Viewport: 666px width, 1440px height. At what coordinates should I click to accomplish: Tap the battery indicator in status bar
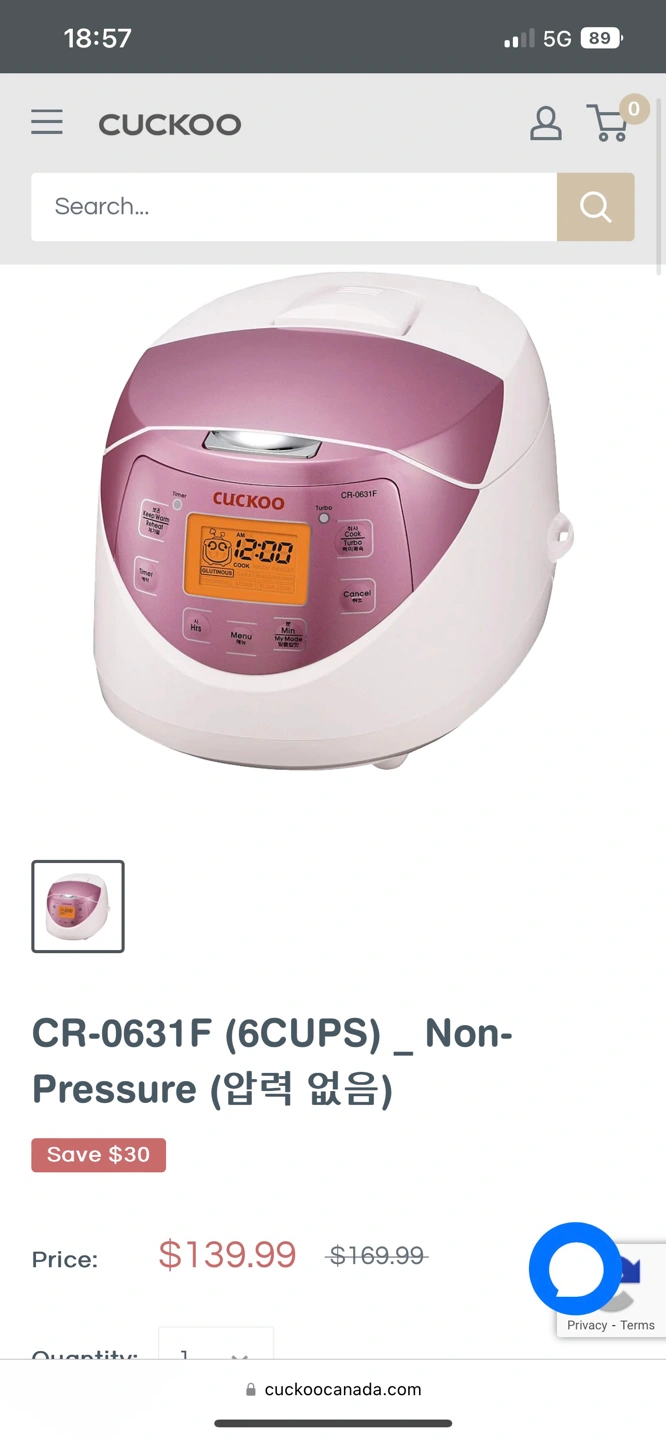click(601, 38)
